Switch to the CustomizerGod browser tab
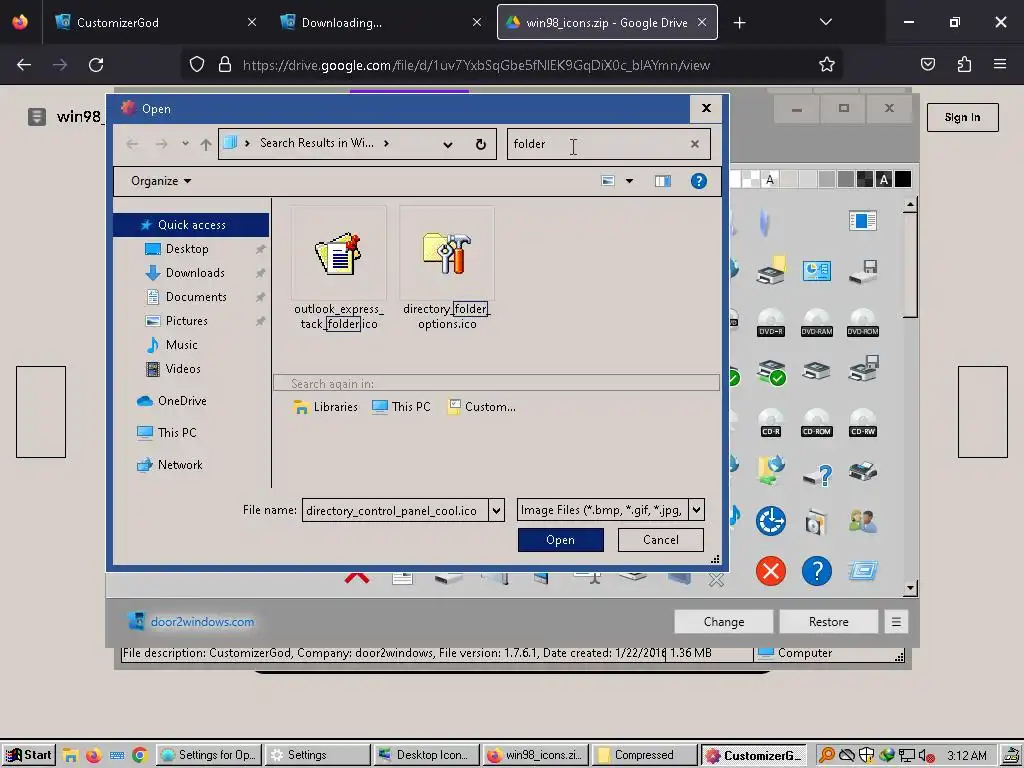1024x768 pixels. tap(155, 22)
